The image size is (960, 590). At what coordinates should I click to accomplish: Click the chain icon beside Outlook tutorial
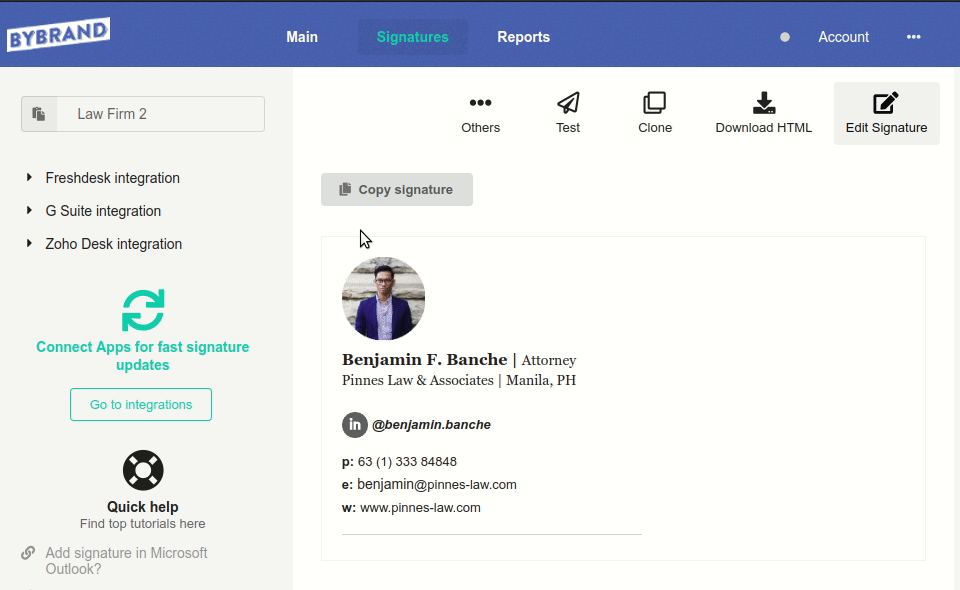(x=28, y=553)
